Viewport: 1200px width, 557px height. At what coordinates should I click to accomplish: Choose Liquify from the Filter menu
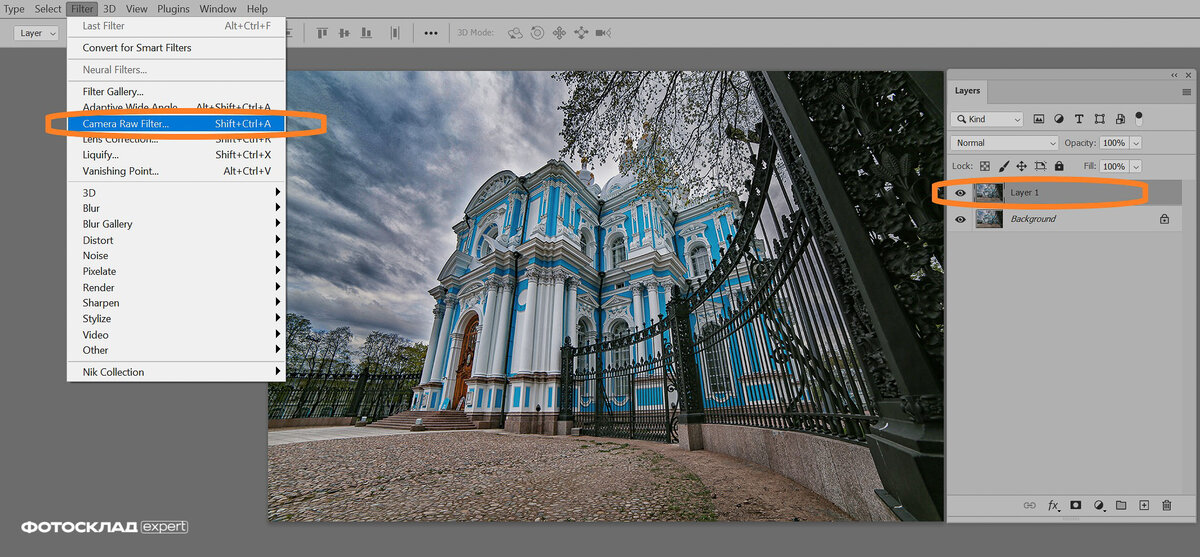pos(176,155)
